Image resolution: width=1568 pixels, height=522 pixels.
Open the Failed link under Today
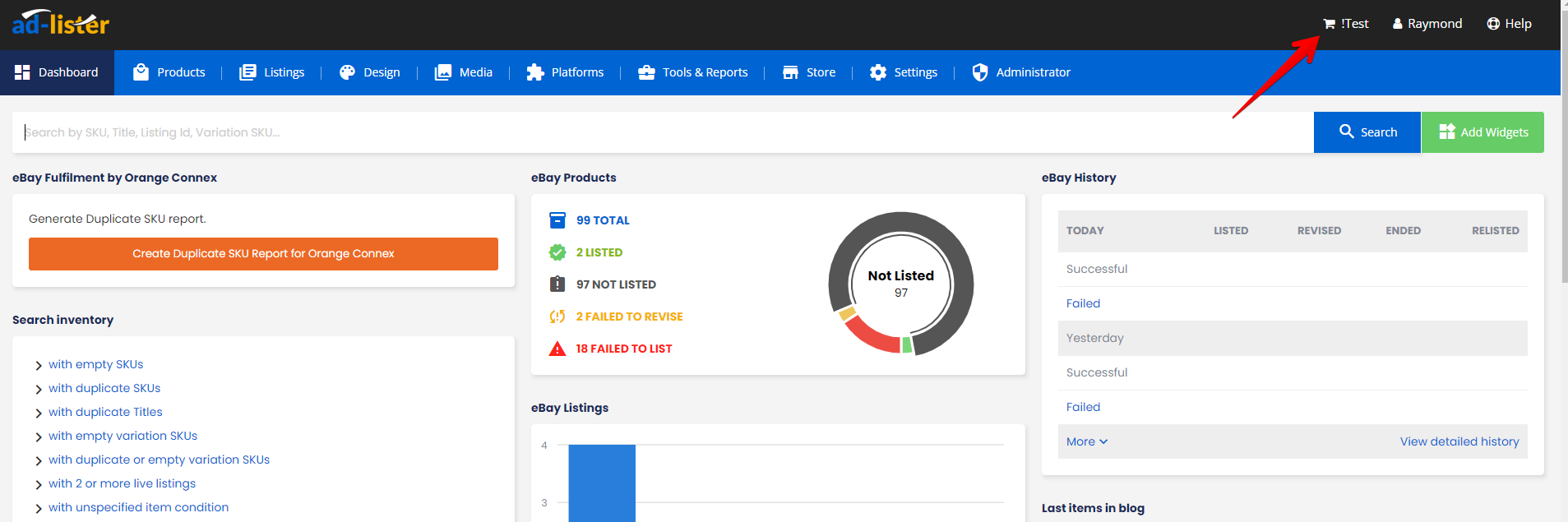click(1083, 303)
